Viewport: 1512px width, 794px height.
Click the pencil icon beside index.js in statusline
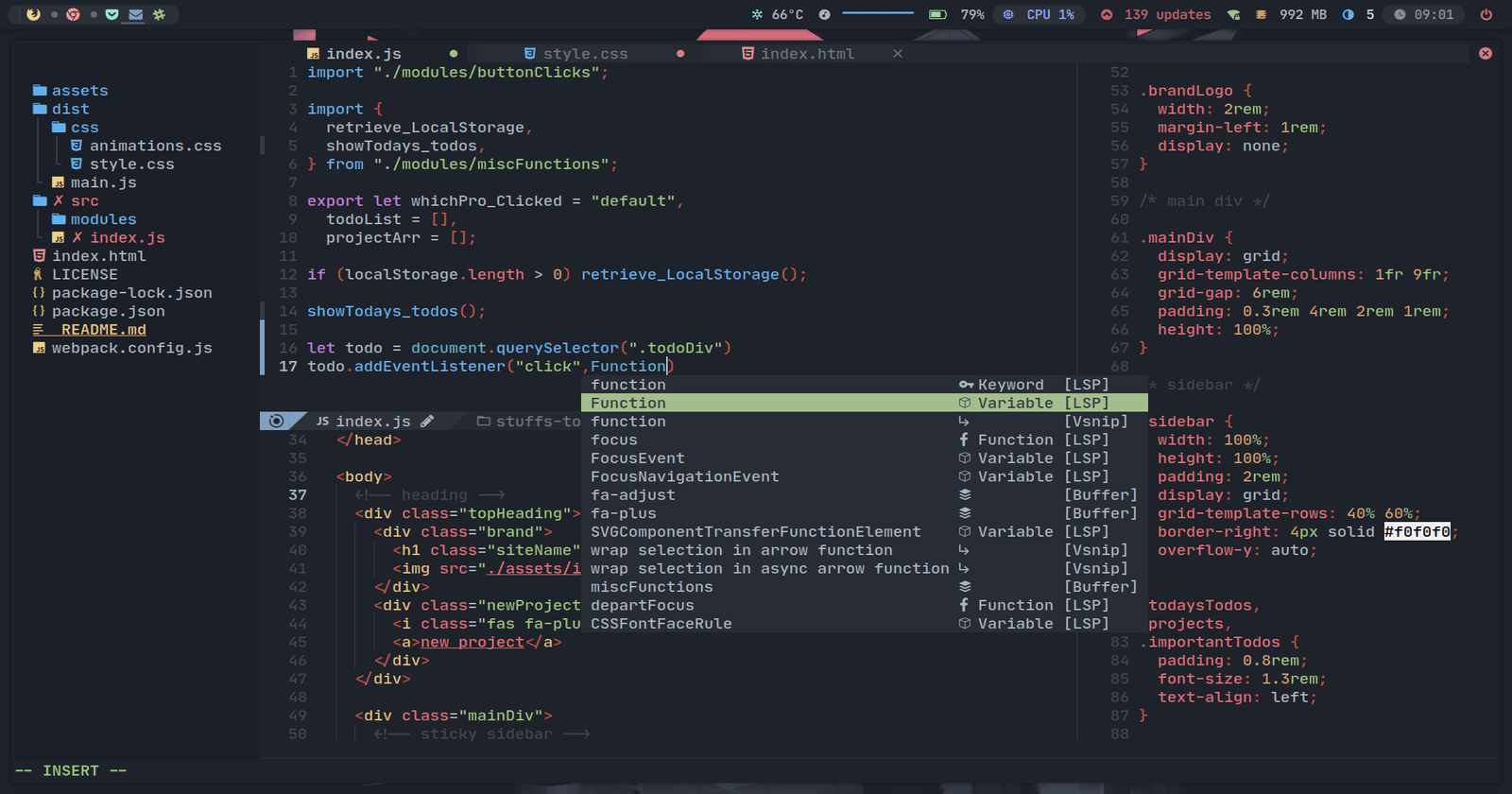pos(427,422)
